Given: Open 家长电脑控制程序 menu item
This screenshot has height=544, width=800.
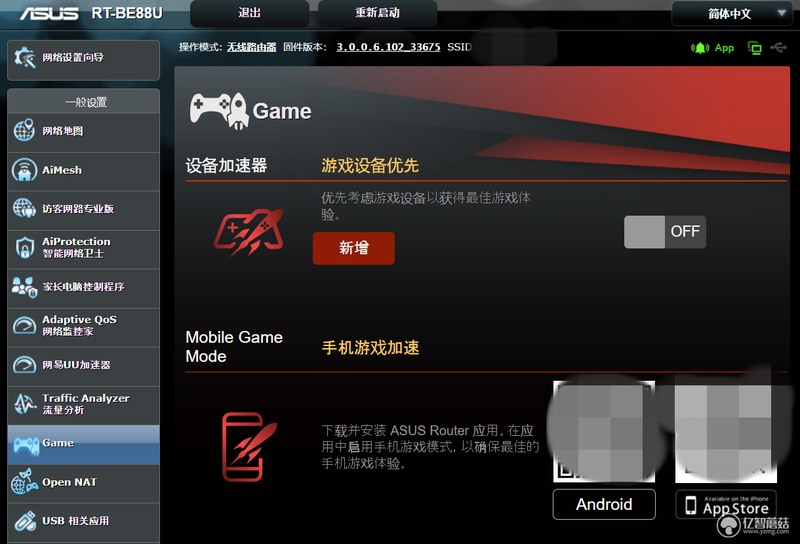Looking at the screenshot, I should pyautogui.click(x=84, y=289).
